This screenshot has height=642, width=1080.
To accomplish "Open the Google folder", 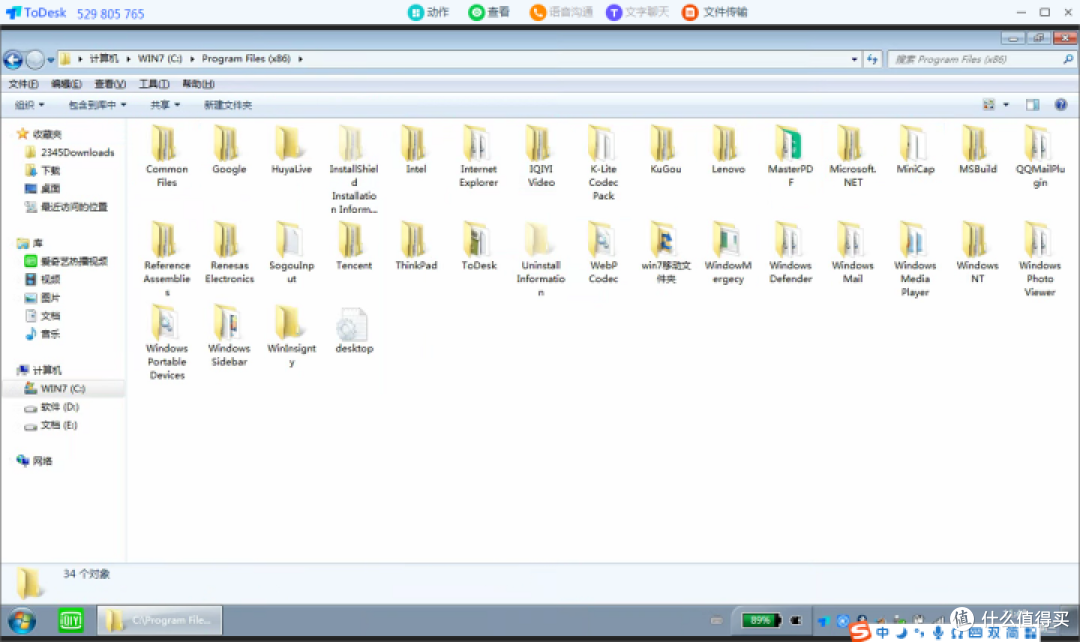I will (x=229, y=150).
